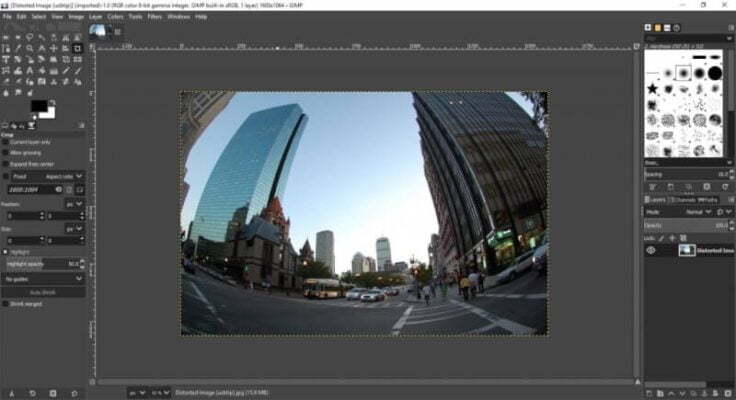The width and height of the screenshot is (736, 400).
Task: Click the foreground black color swatch
Action: pos(38,106)
